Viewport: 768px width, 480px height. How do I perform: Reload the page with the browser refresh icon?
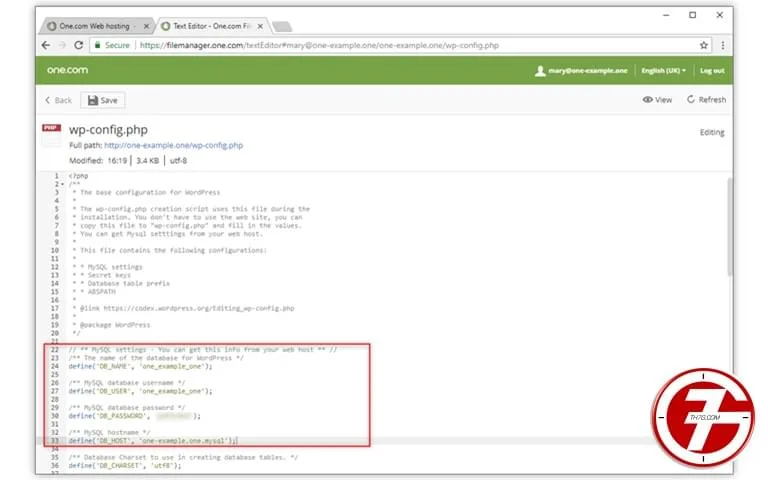click(x=78, y=45)
